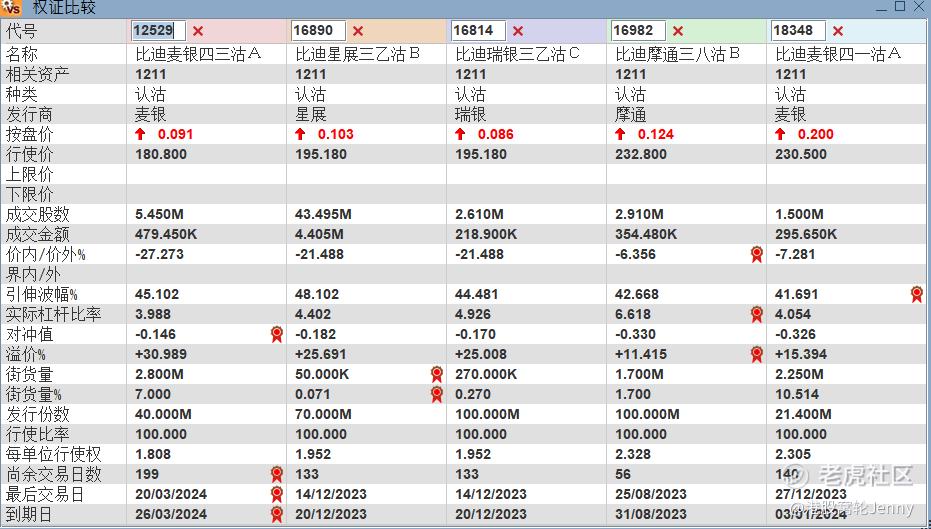Screen dimensions: 931x529
Task: Click the code input field containing 16982
Action: click(638, 31)
